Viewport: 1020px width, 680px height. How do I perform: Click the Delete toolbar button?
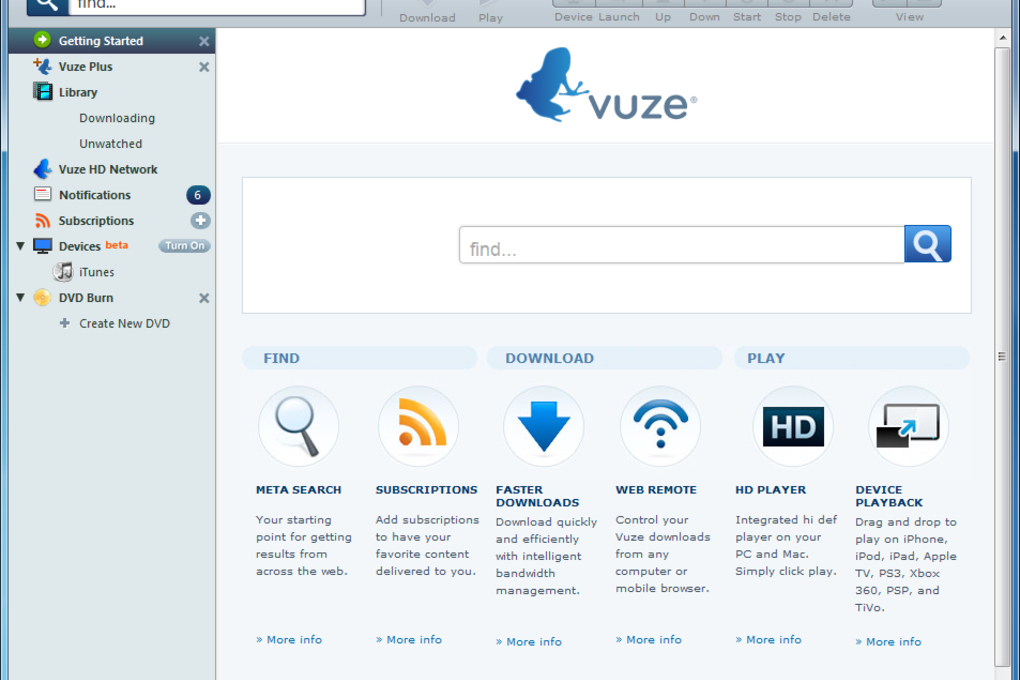[831, 11]
